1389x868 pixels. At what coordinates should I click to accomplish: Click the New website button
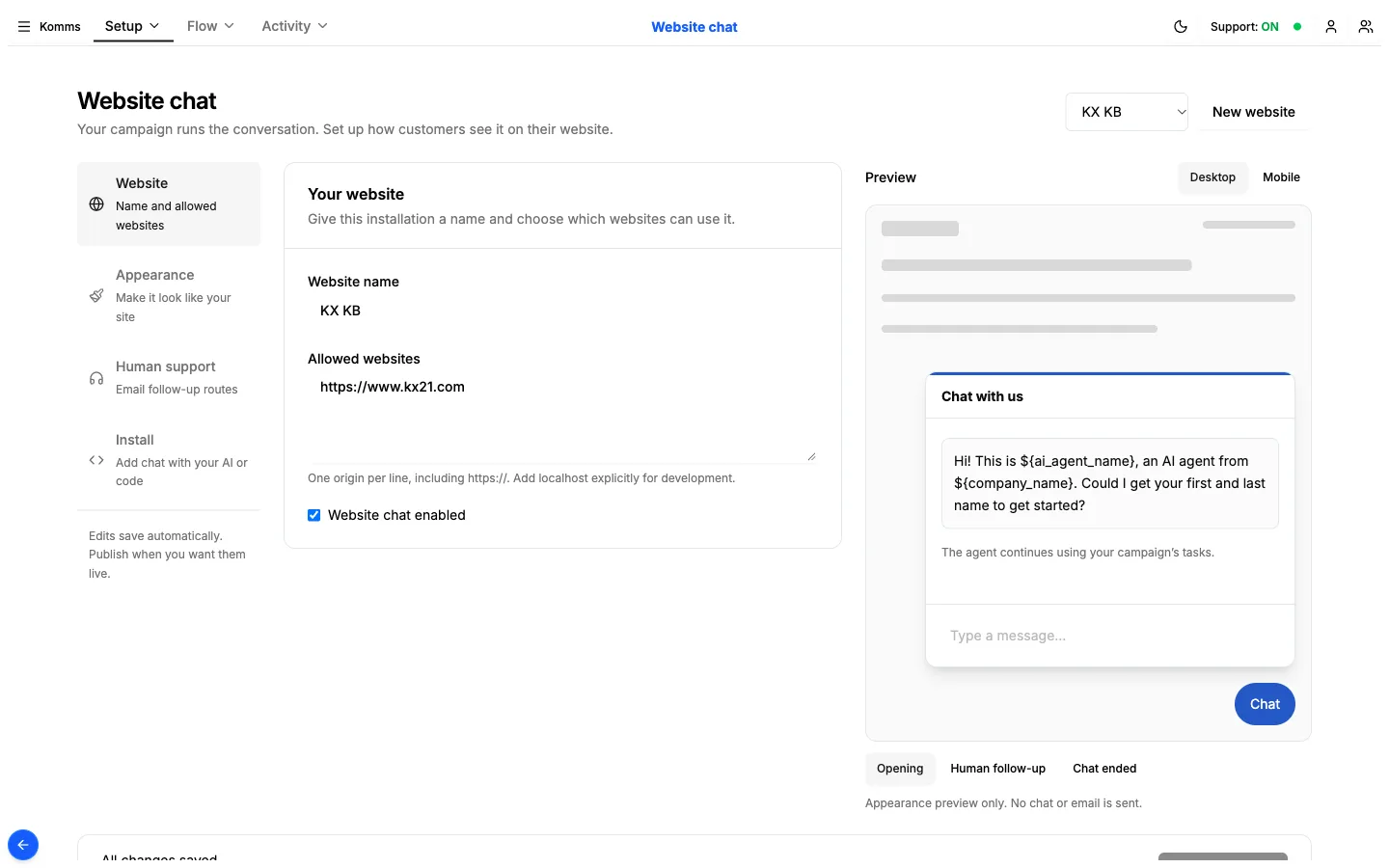click(1254, 112)
